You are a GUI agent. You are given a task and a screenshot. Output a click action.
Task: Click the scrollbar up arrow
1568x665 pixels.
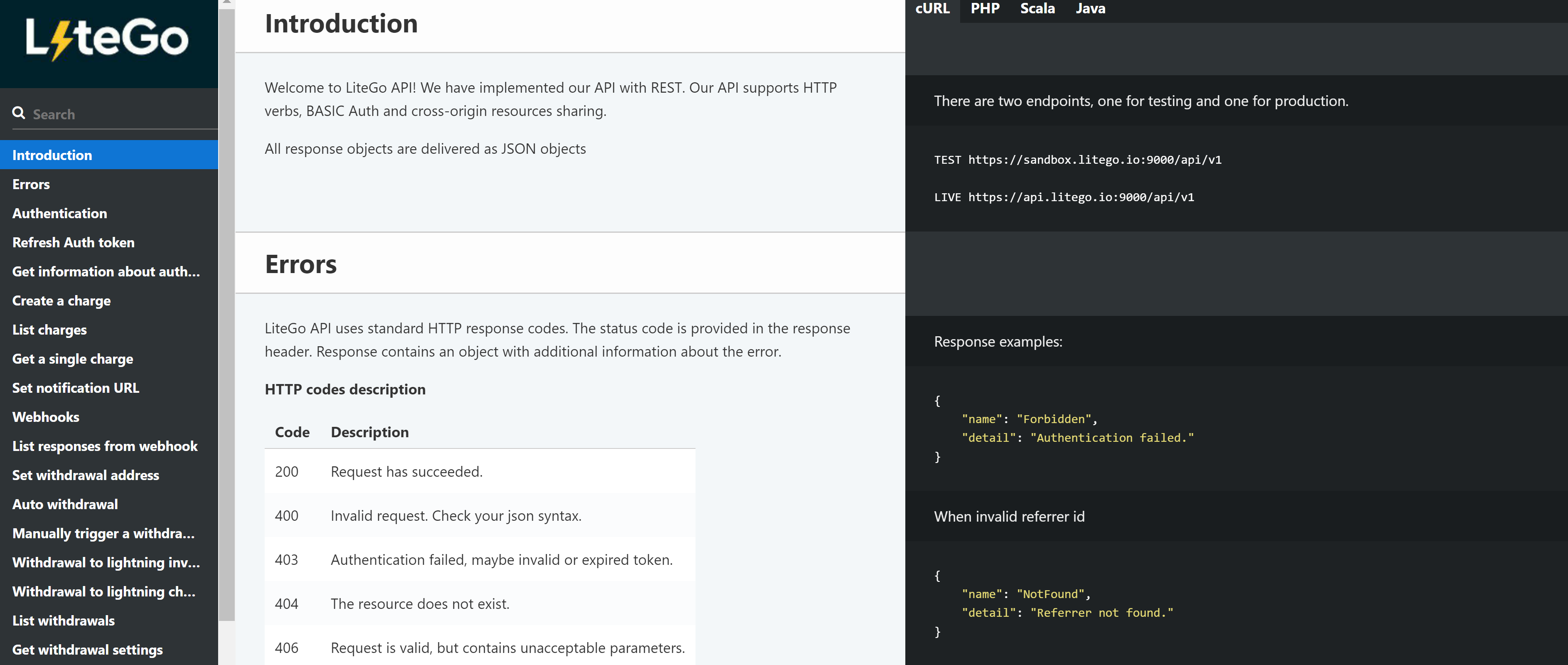tap(226, 3)
